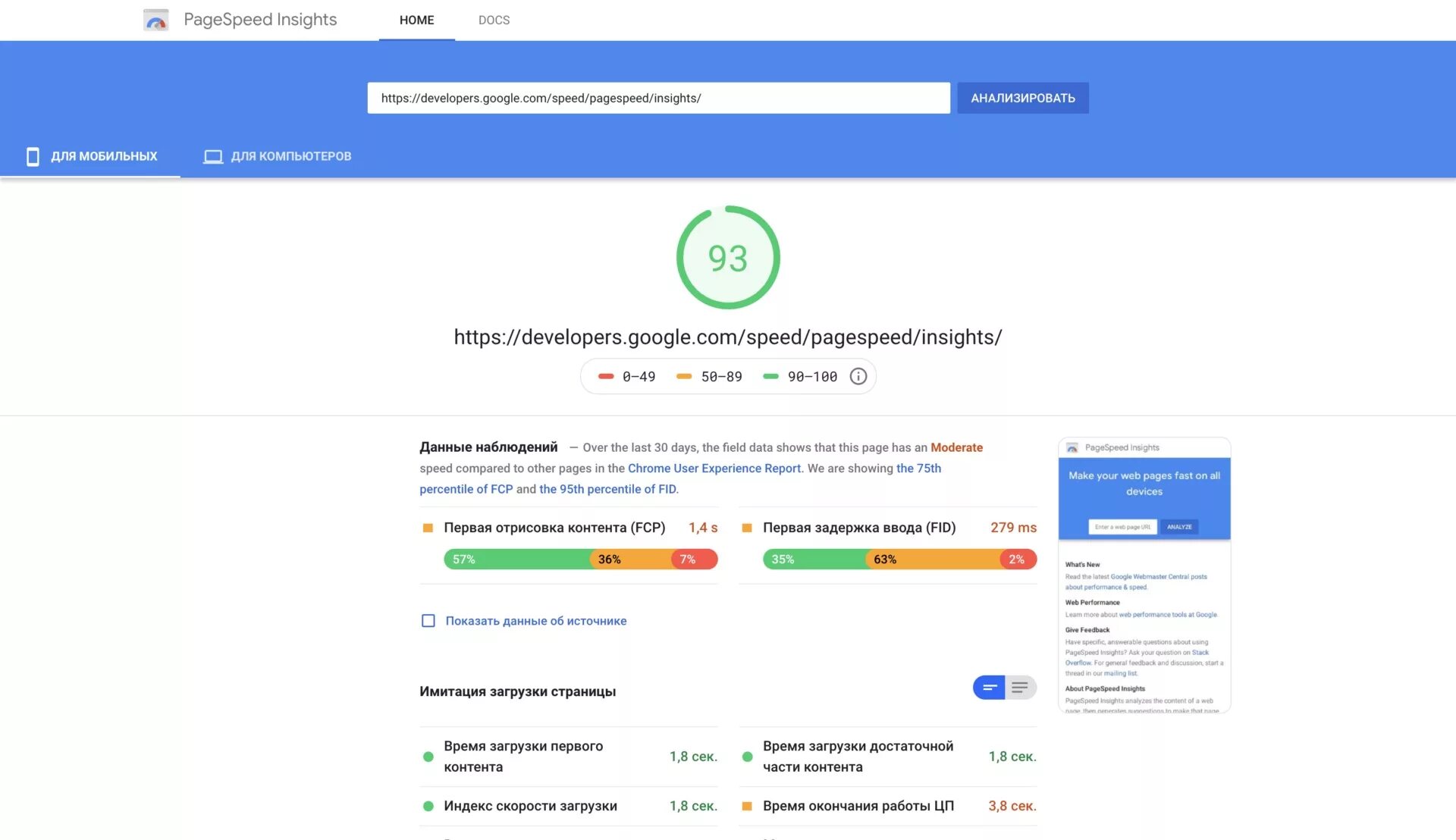Click Первая отрисовка контента (FCP) label
This screenshot has width=1456, height=840.
(554, 528)
